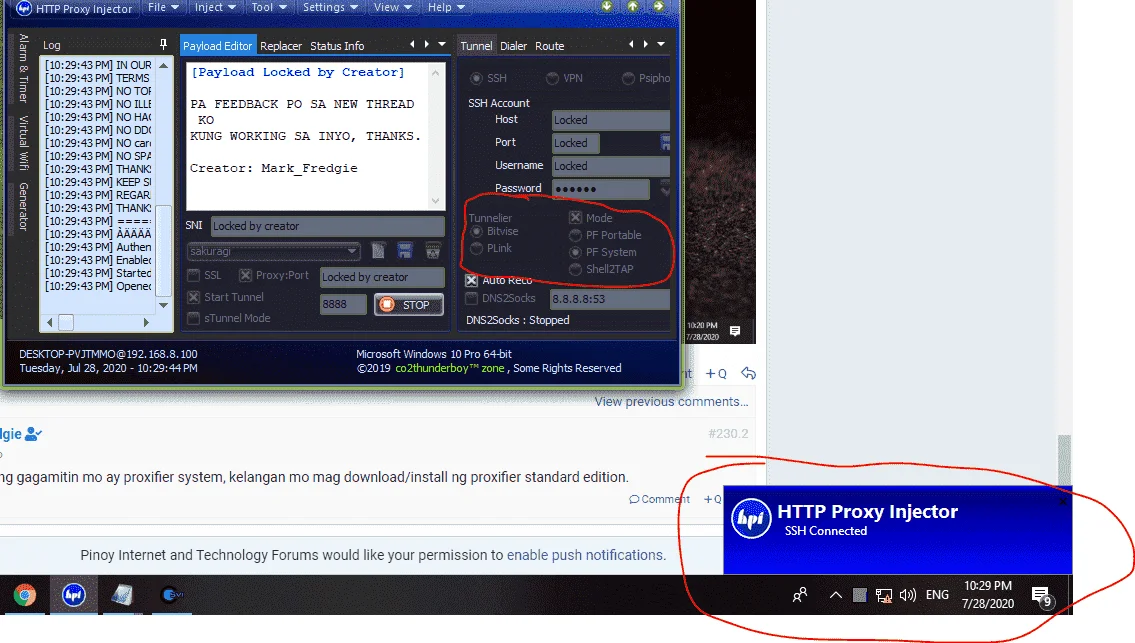Select the Shell2TAP mode
This screenshot has width=1135, height=643.
575,269
